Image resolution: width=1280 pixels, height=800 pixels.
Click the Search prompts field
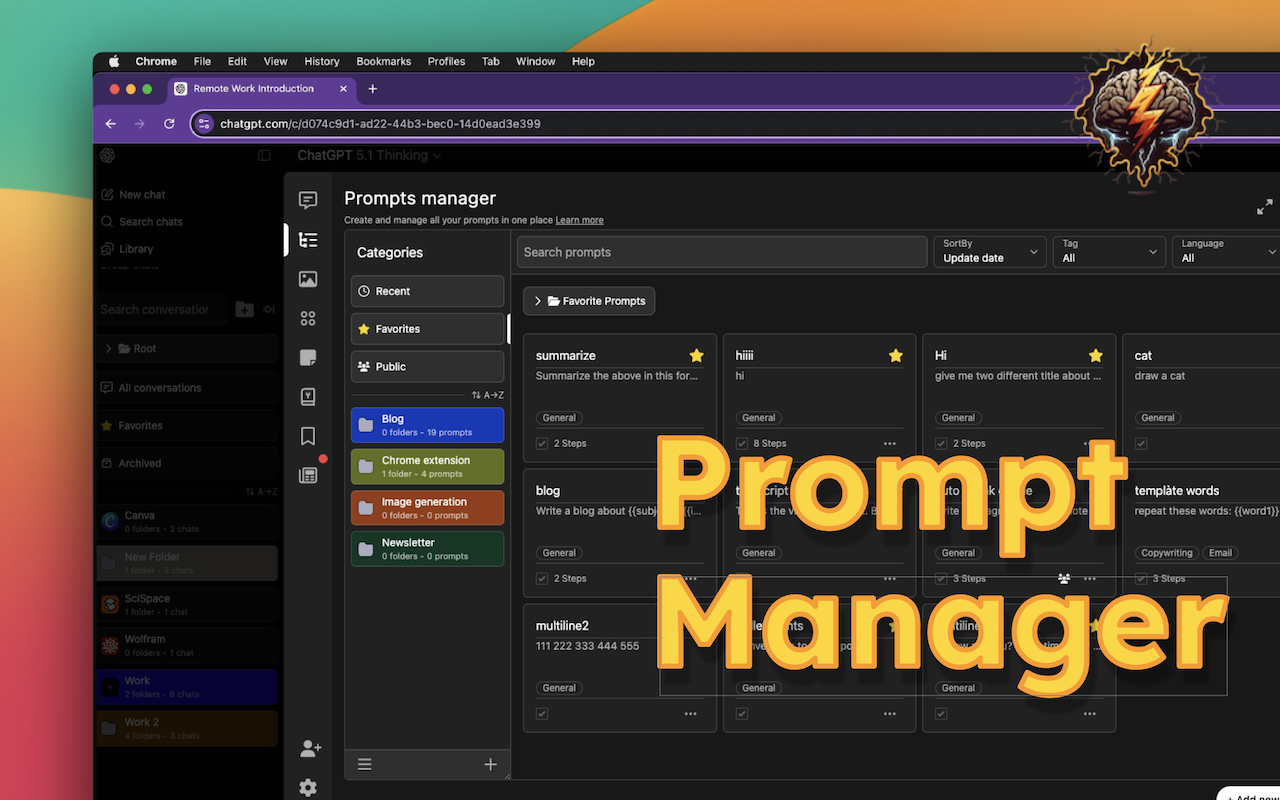coord(722,252)
